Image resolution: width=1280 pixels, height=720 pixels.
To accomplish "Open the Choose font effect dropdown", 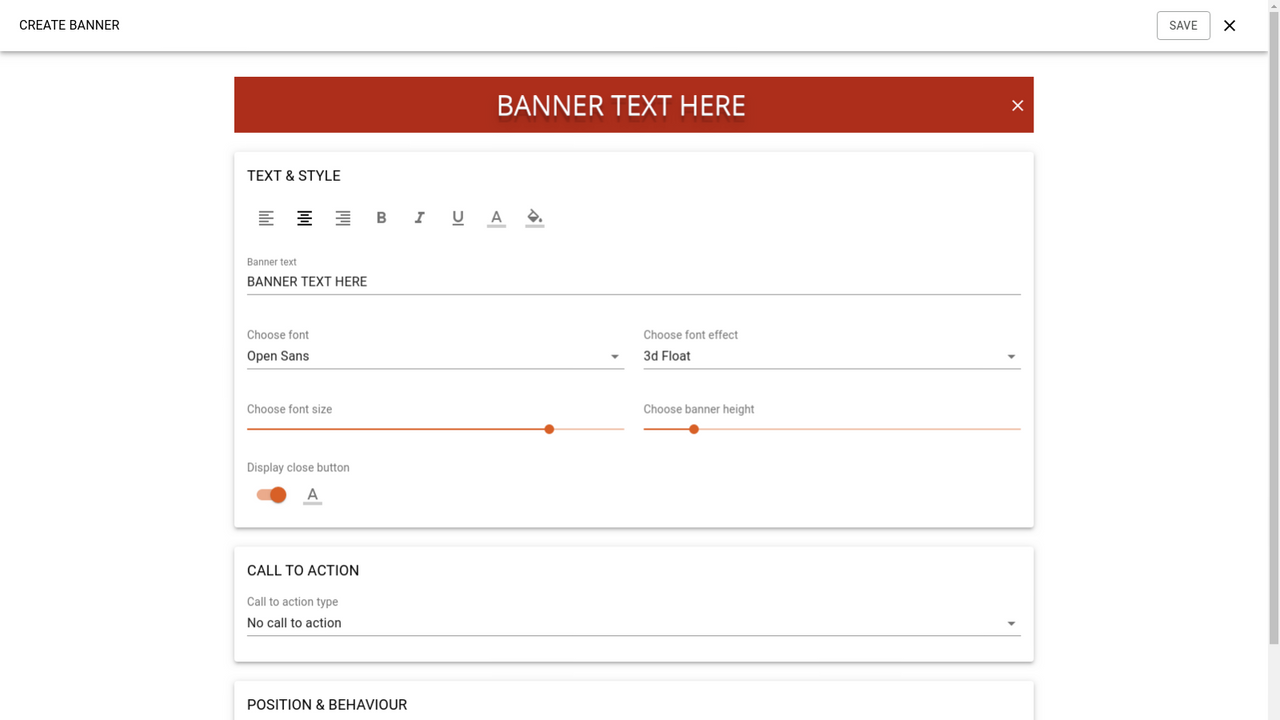I will pyautogui.click(x=832, y=356).
